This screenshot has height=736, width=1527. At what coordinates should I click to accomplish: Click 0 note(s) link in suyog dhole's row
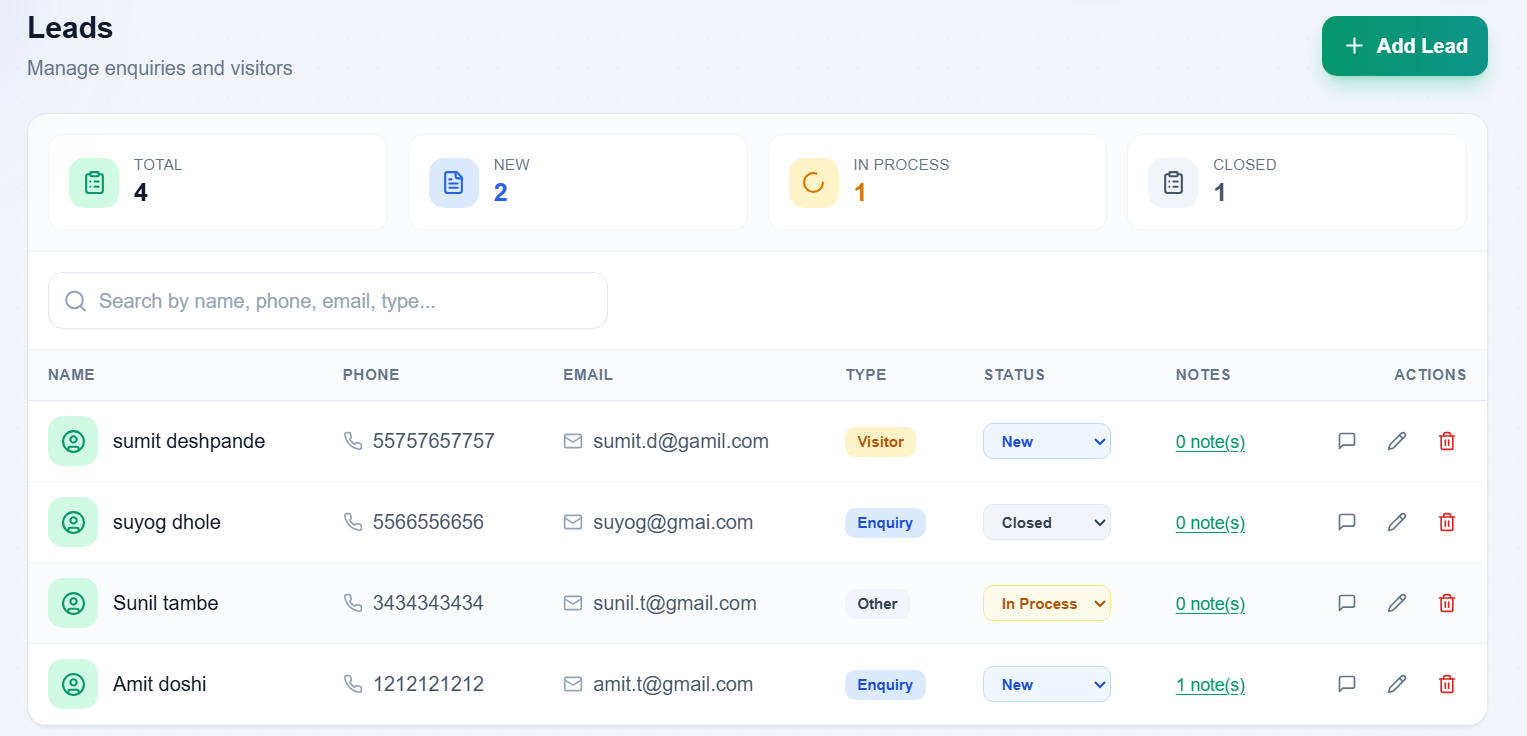[x=1210, y=522]
